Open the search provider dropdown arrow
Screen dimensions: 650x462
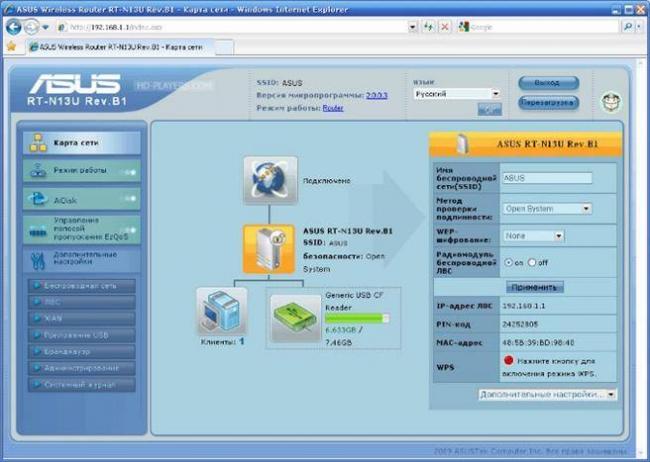pos(639,27)
